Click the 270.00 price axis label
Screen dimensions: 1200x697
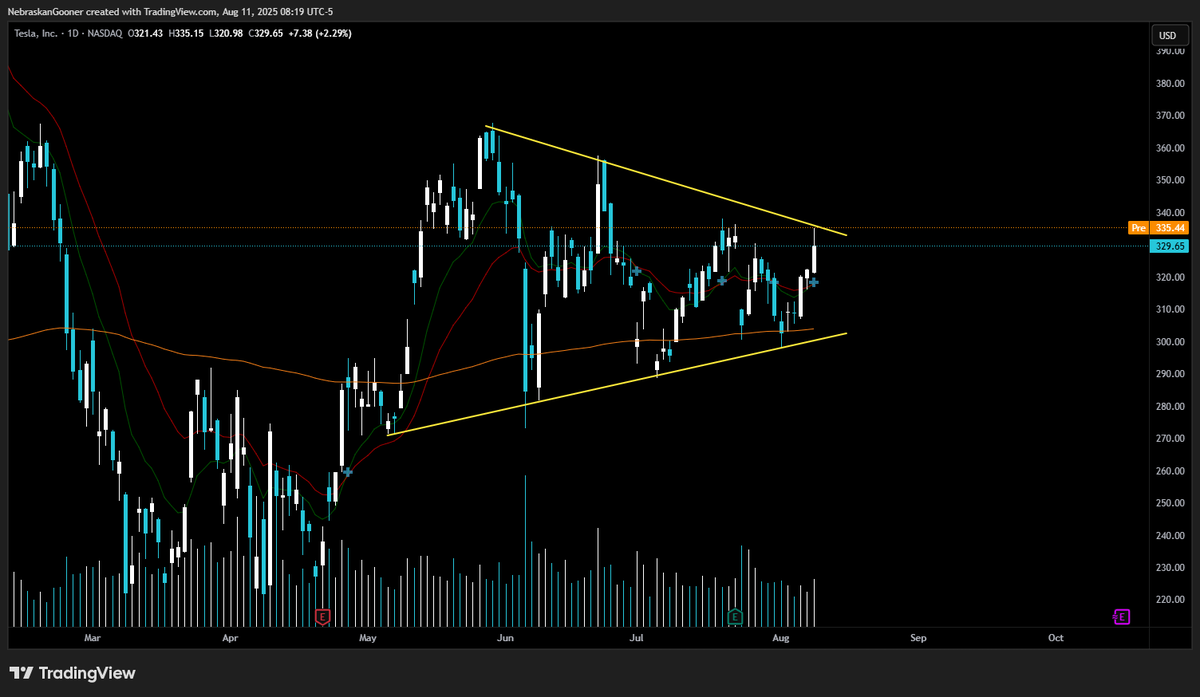(x=1169, y=438)
